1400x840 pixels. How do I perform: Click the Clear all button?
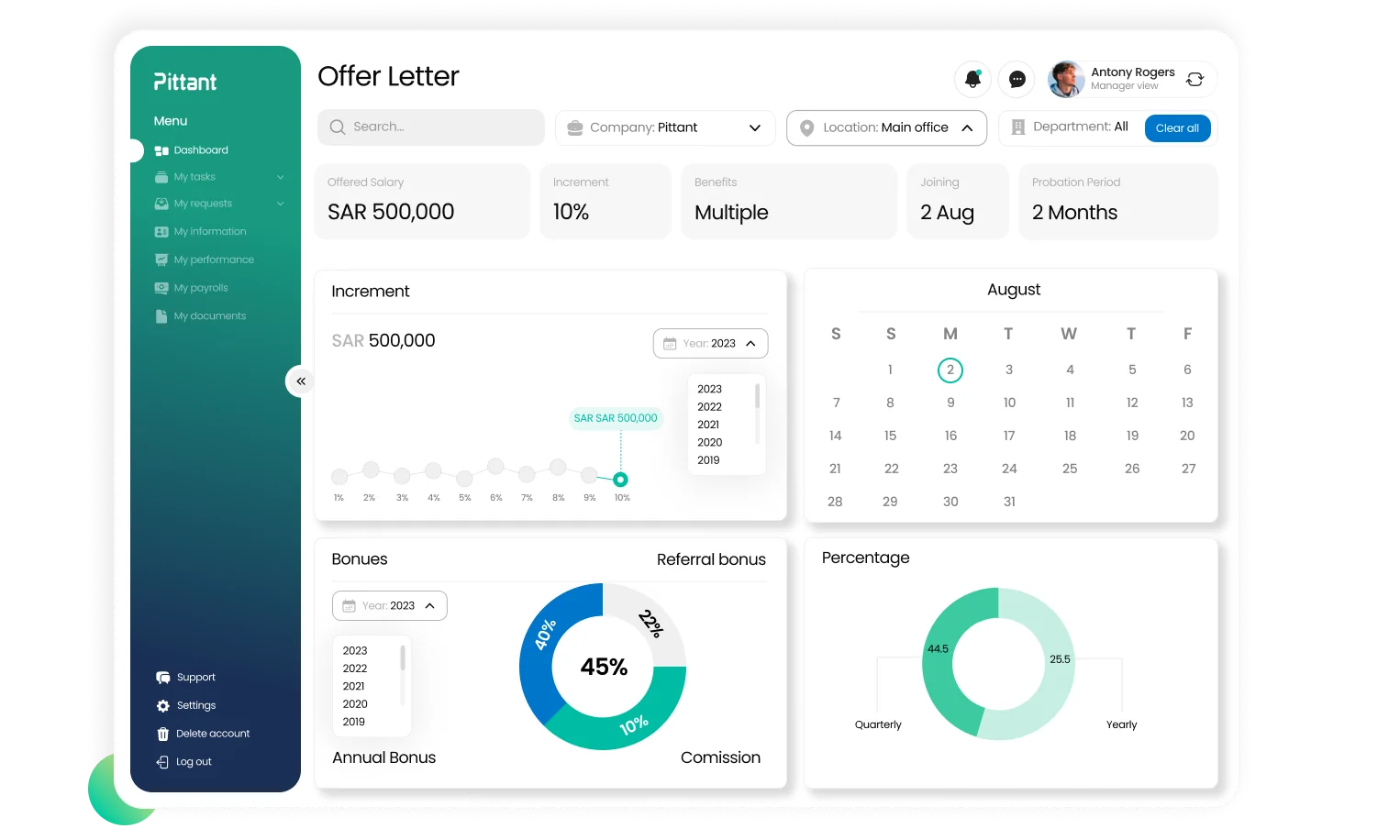[x=1177, y=128]
